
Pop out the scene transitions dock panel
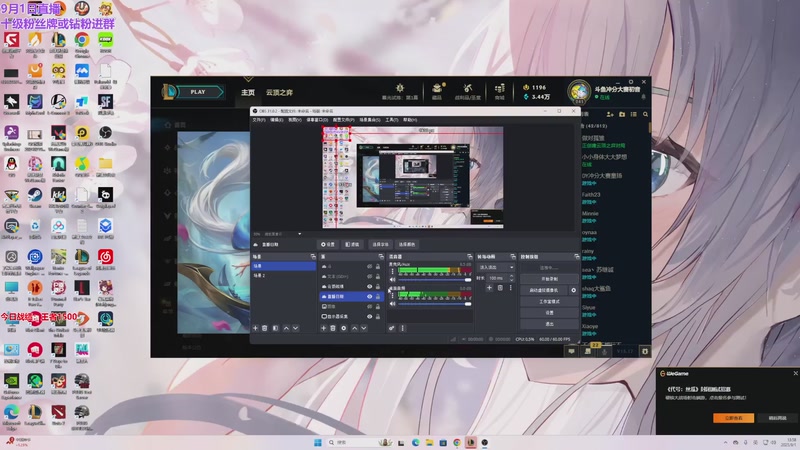(513, 257)
